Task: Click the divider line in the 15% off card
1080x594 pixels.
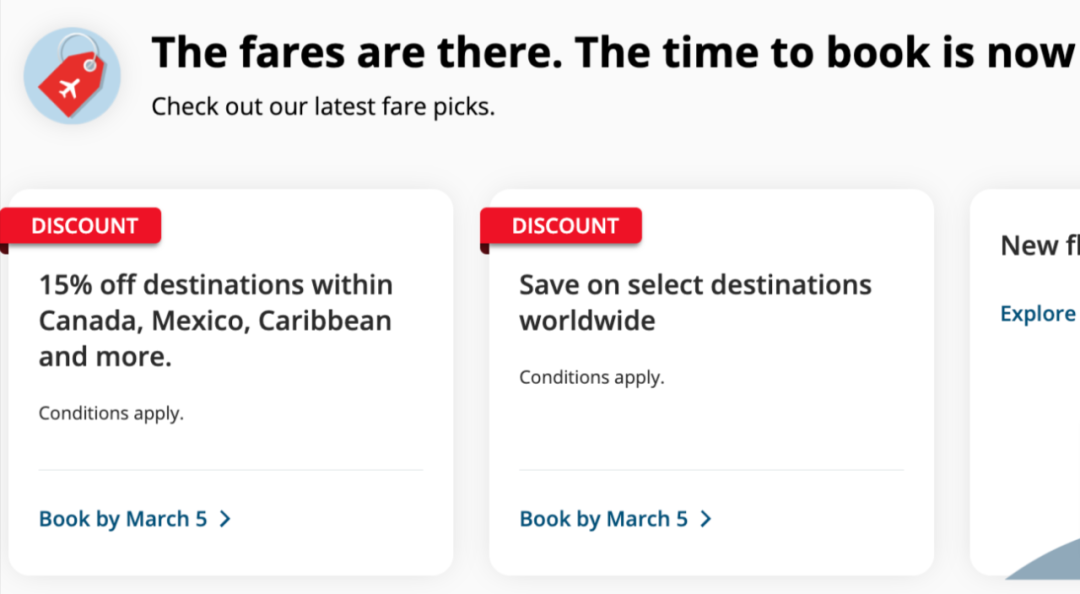Action: (x=231, y=470)
